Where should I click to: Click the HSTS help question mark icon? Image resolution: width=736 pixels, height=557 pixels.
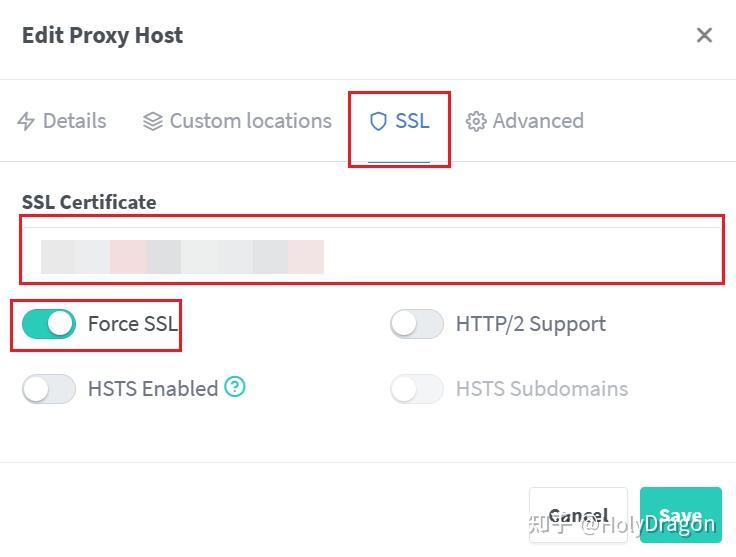[235, 387]
